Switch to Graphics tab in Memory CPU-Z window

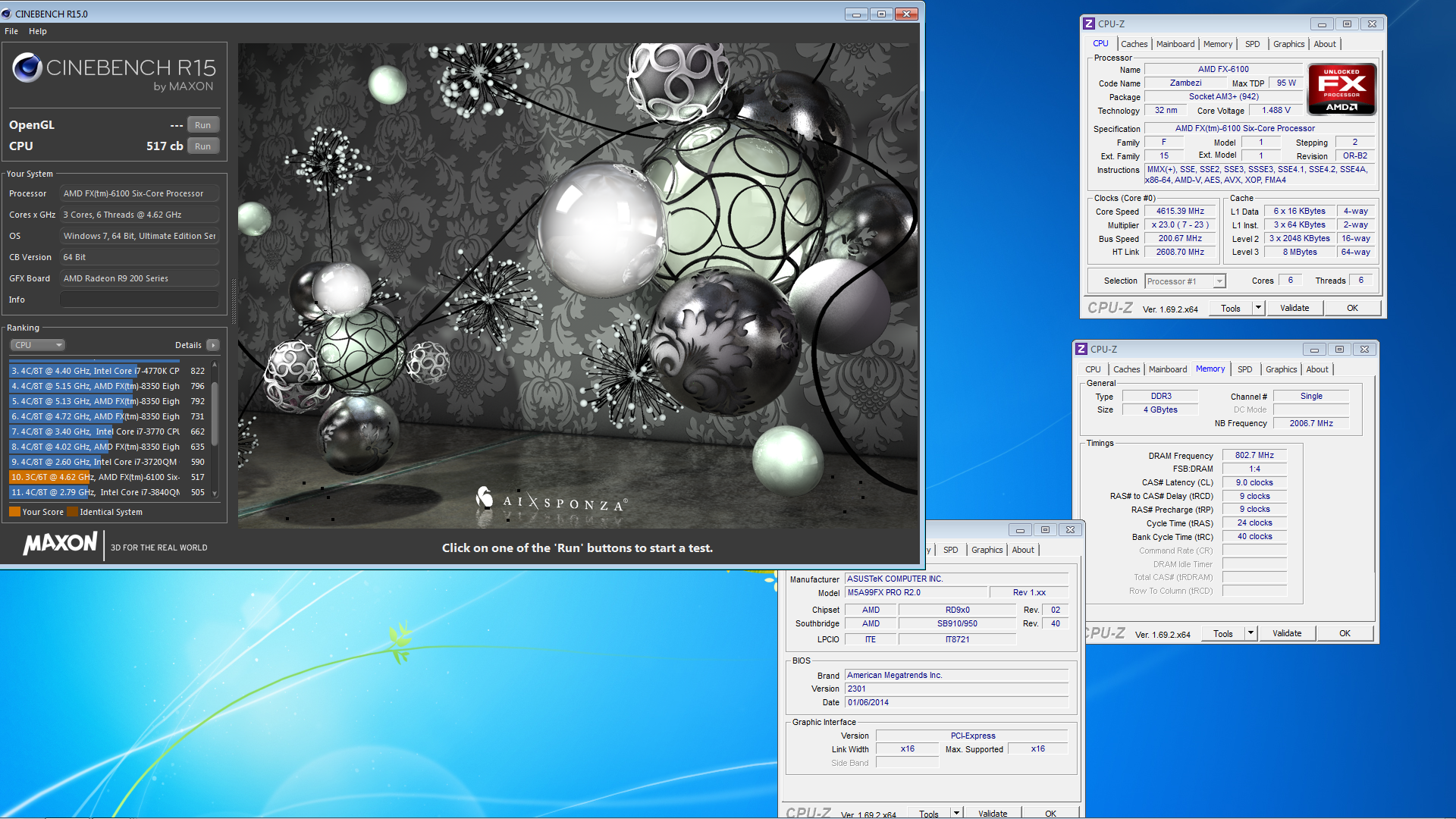pos(1281,369)
